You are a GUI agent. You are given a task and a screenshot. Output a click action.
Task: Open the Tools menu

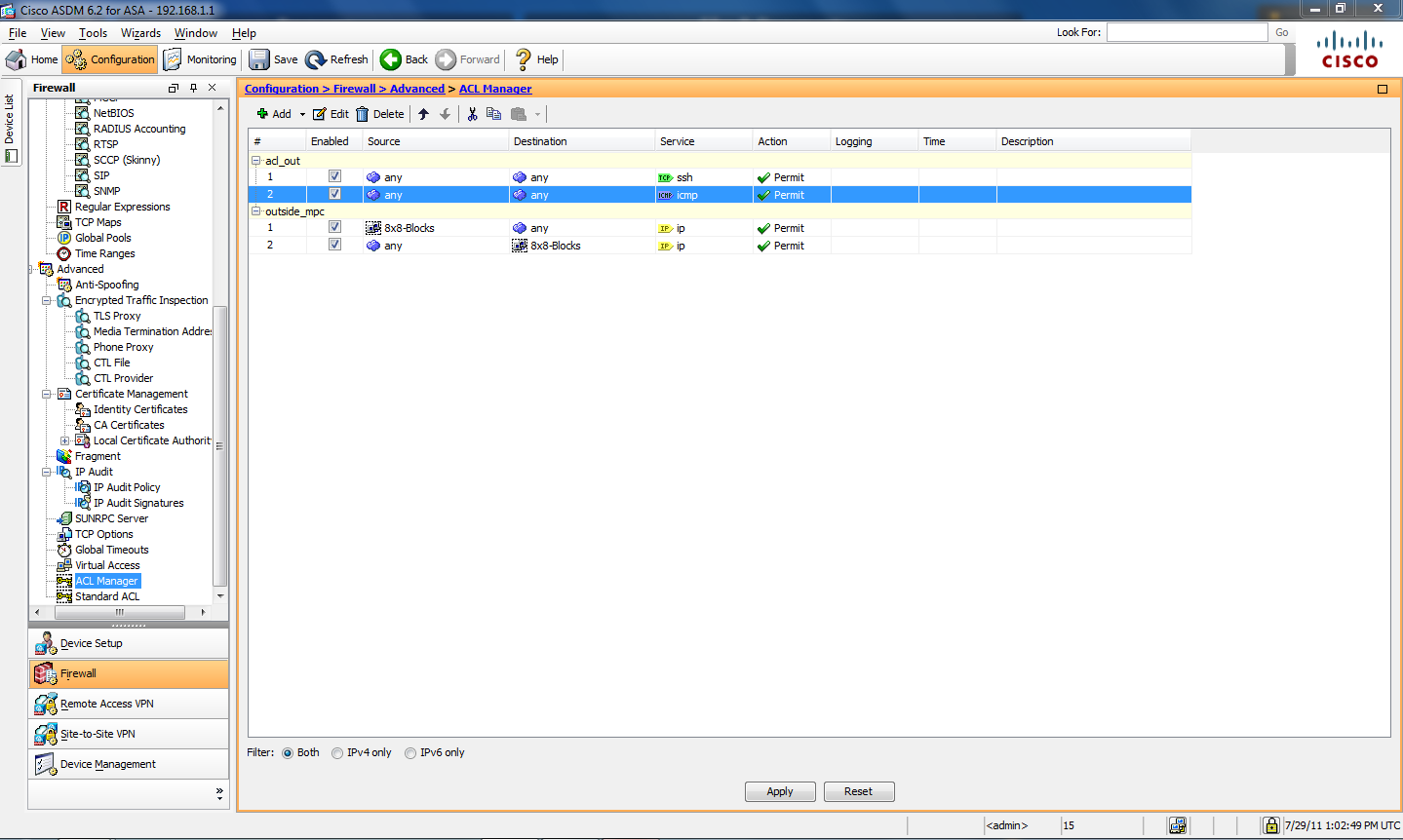pos(93,33)
